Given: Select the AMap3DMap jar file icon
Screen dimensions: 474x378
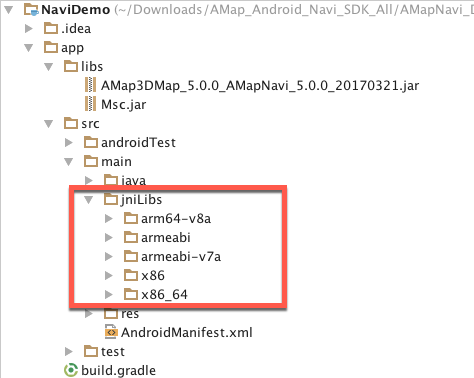Looking at the screenshot, I should [90, 85].
